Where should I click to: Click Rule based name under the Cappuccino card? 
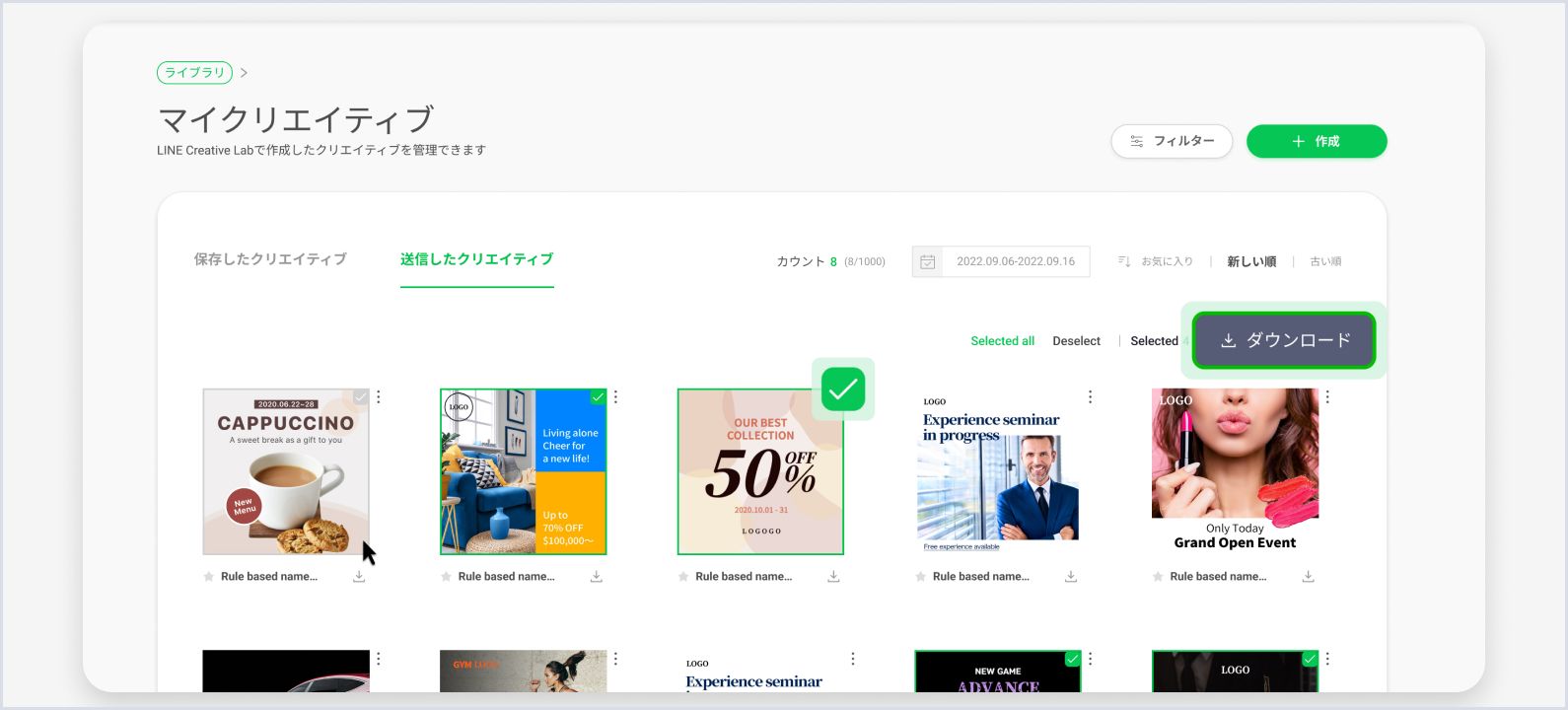269,577
